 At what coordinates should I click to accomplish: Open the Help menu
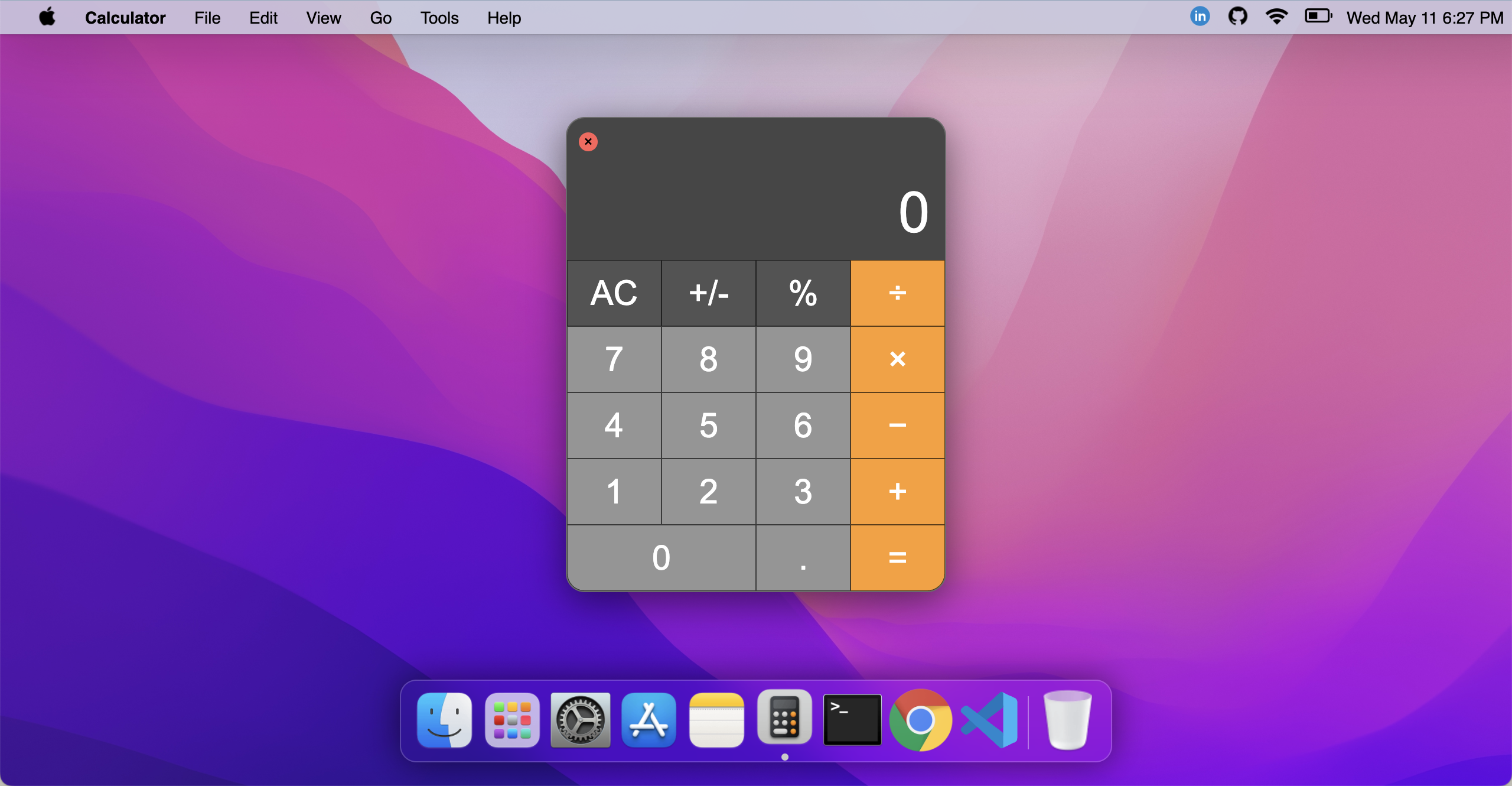[504, 18]
